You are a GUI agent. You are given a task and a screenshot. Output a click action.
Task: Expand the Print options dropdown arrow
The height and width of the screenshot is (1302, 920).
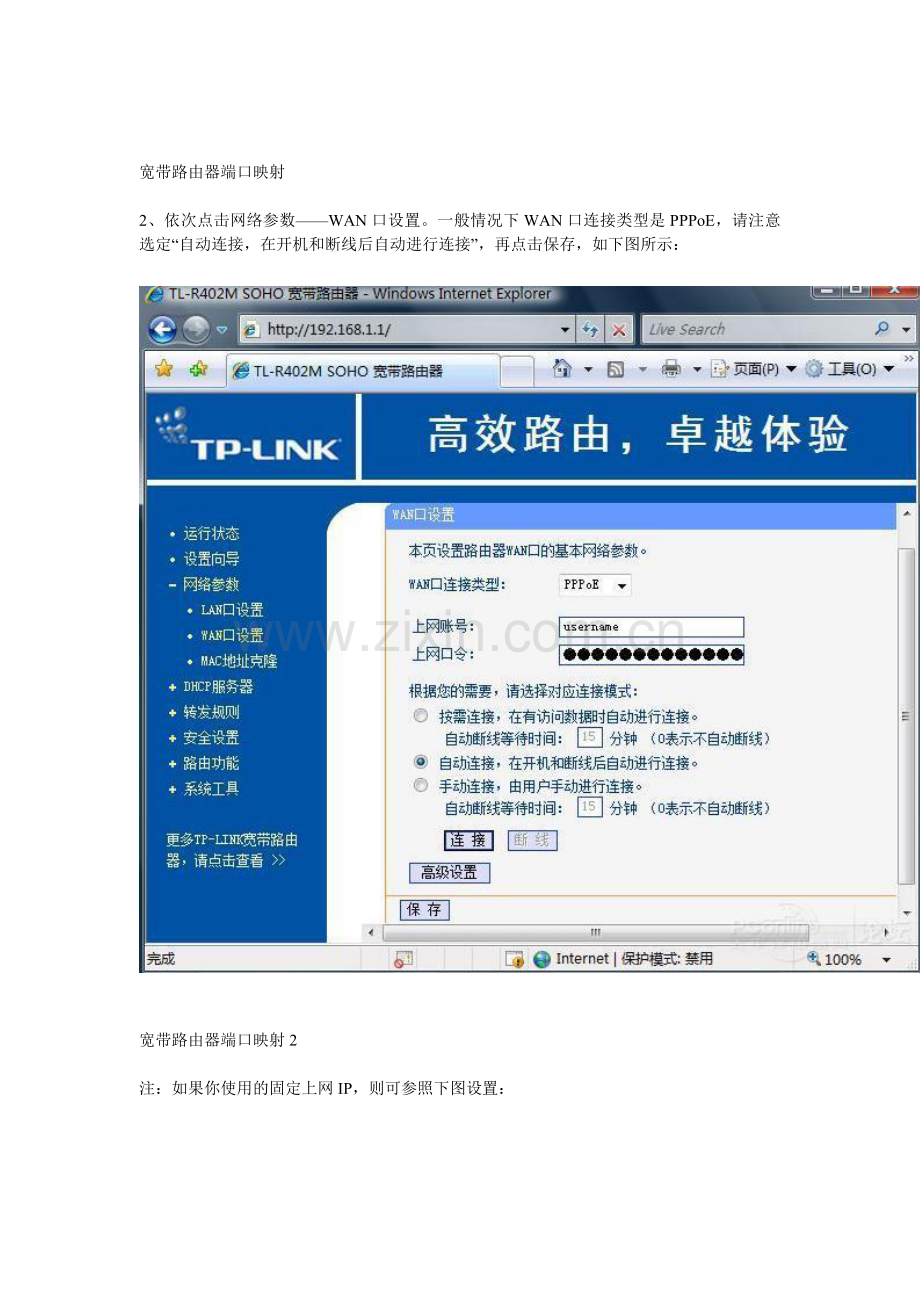(x=697, y=370)
